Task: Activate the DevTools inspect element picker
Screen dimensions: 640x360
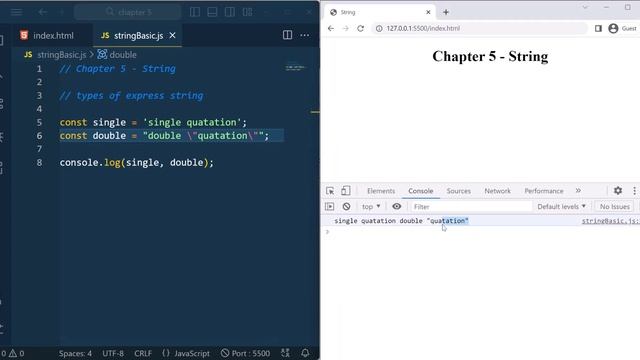Action: tap(330, 191)
